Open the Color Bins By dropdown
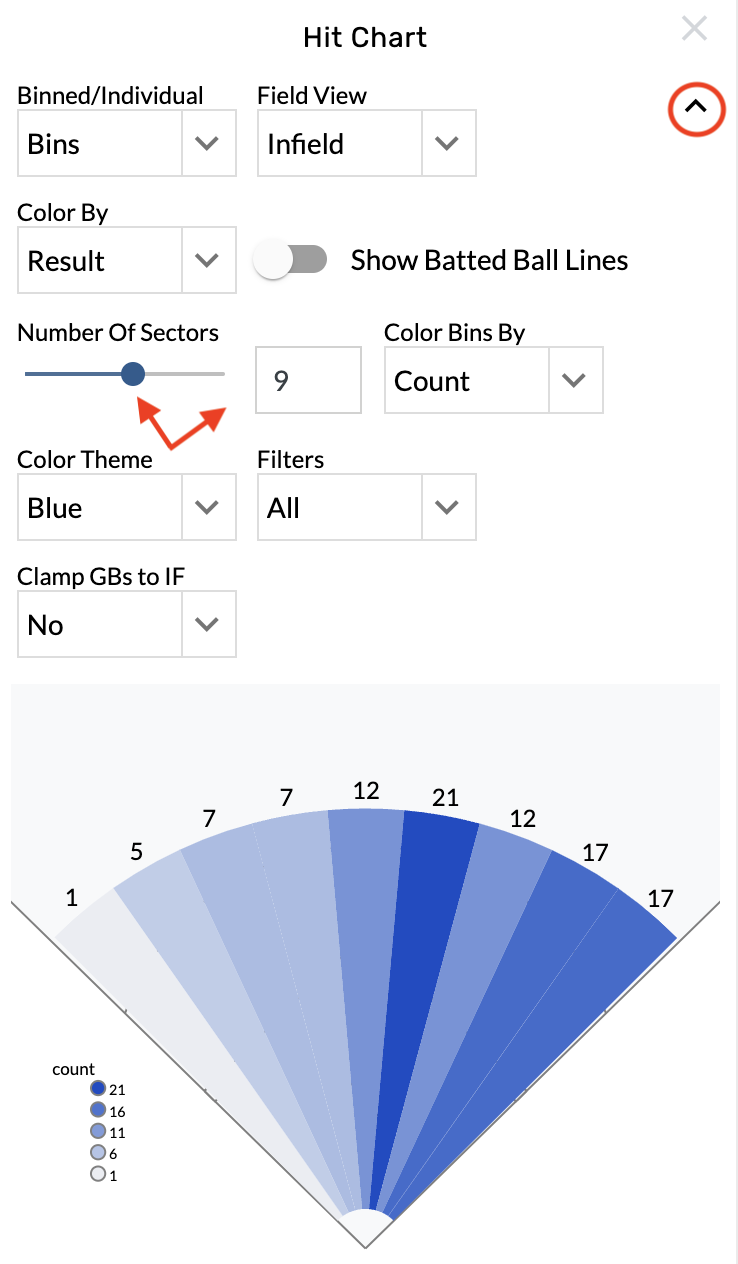Screen dimensions: 738x1264 [x=493, y=380]
